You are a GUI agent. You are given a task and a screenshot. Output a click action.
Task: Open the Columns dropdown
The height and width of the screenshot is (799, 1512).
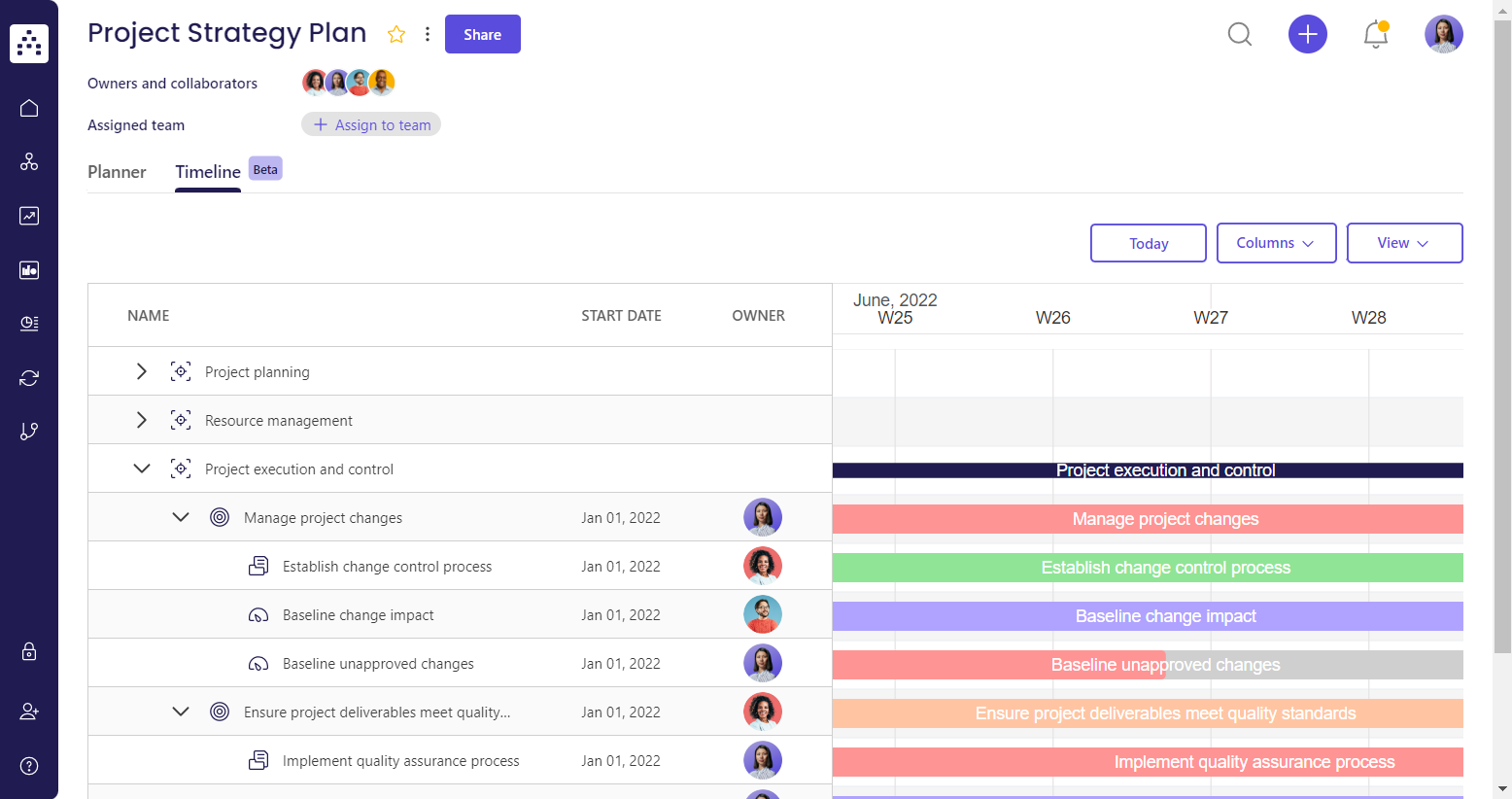point(1276,243)
